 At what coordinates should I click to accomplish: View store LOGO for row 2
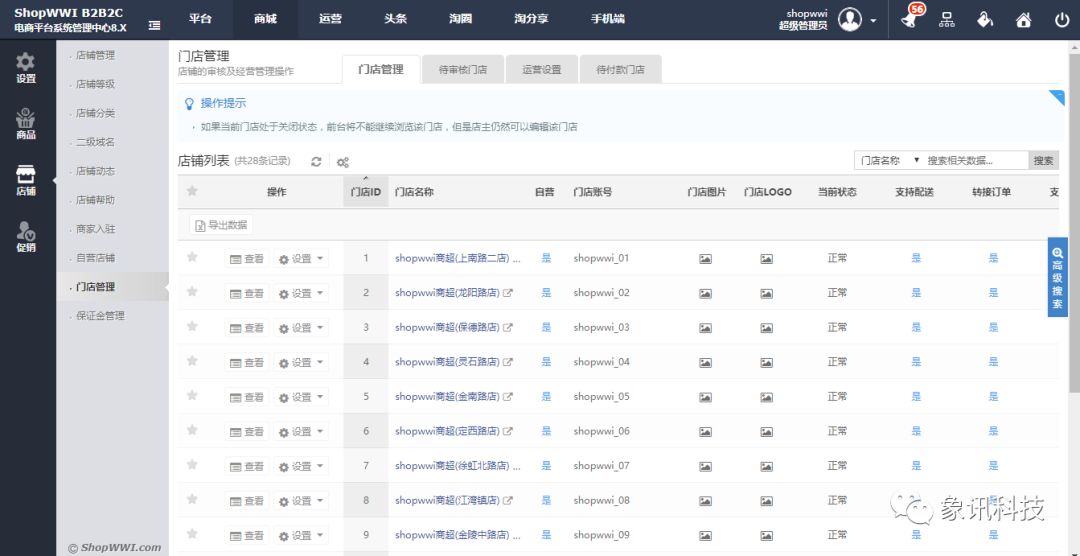tap(767, 294)
